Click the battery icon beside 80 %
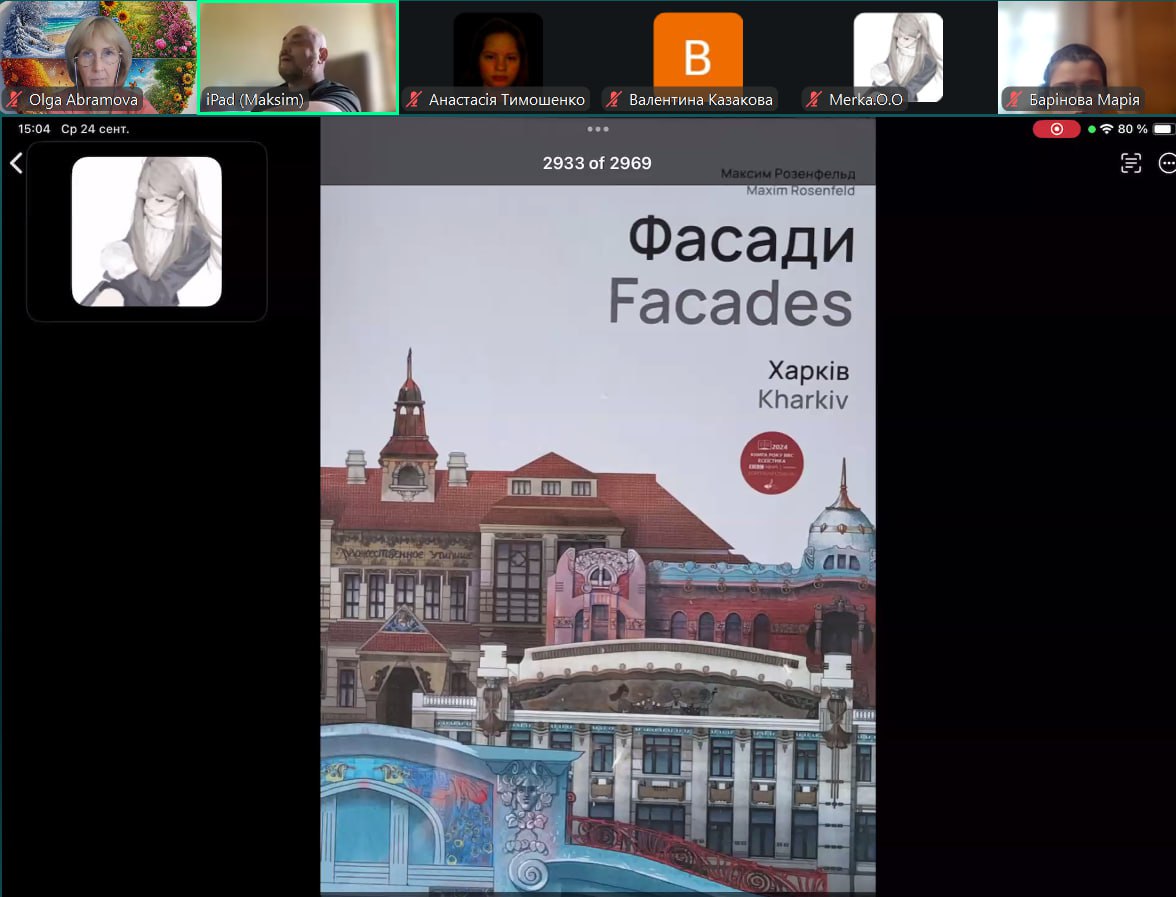Screen dimensions: 1176x897 click(1162, 129)
